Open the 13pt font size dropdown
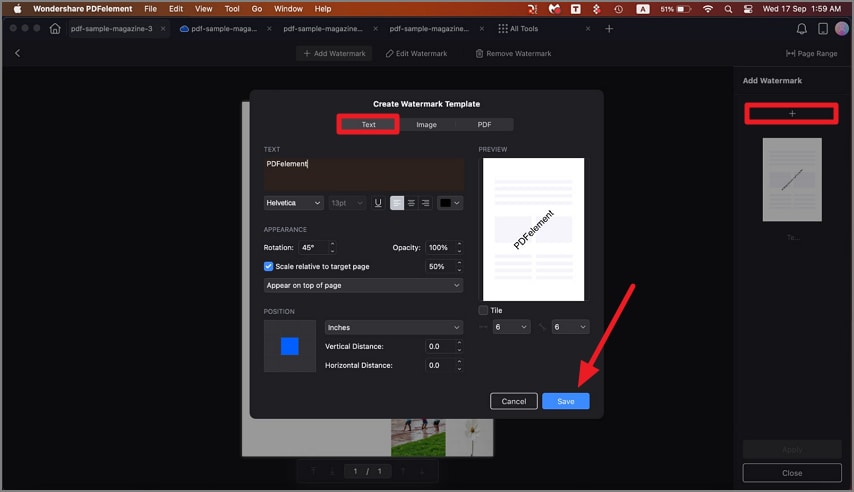Screen dimensions: 854x492 347,203
